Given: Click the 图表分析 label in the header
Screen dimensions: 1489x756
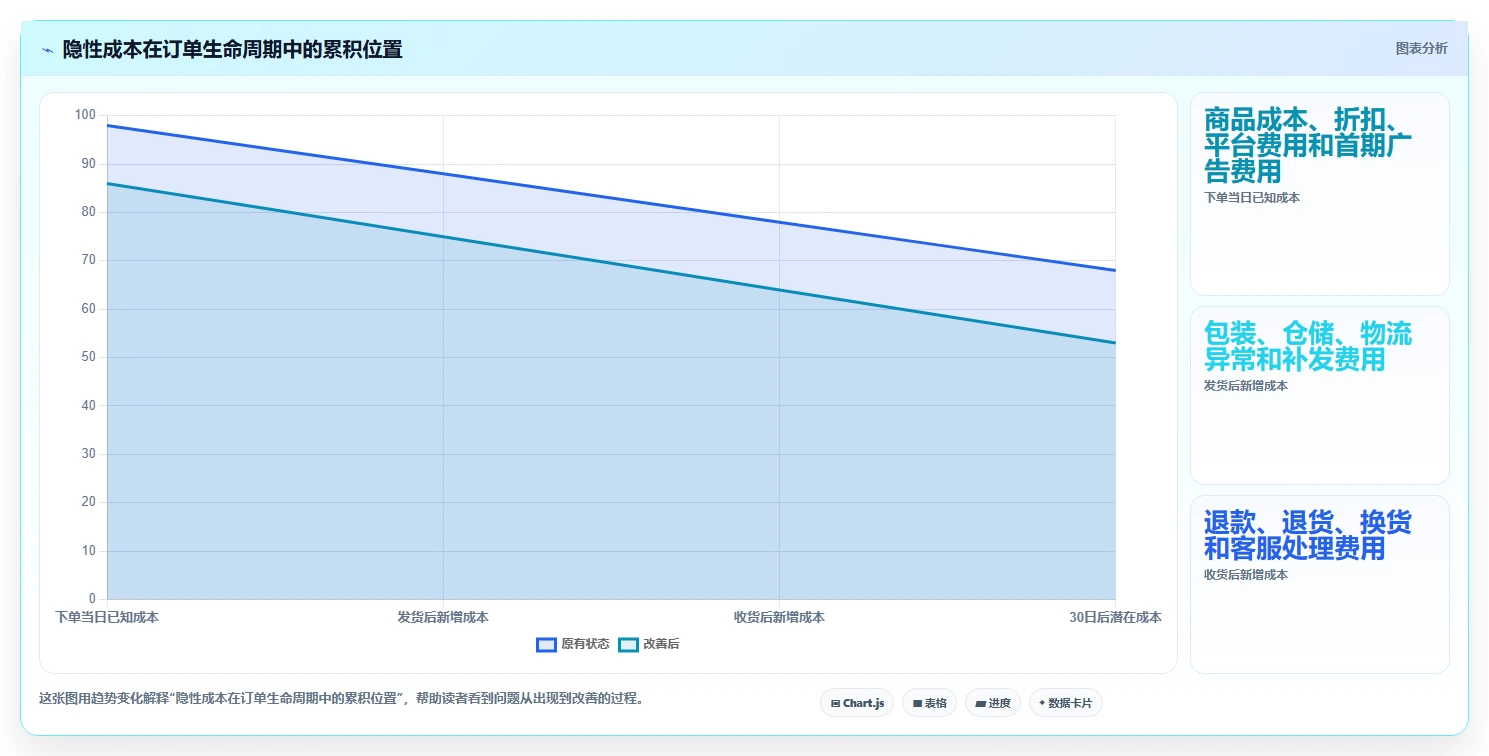Looking at the screenshot, I should click(1421, 48).
